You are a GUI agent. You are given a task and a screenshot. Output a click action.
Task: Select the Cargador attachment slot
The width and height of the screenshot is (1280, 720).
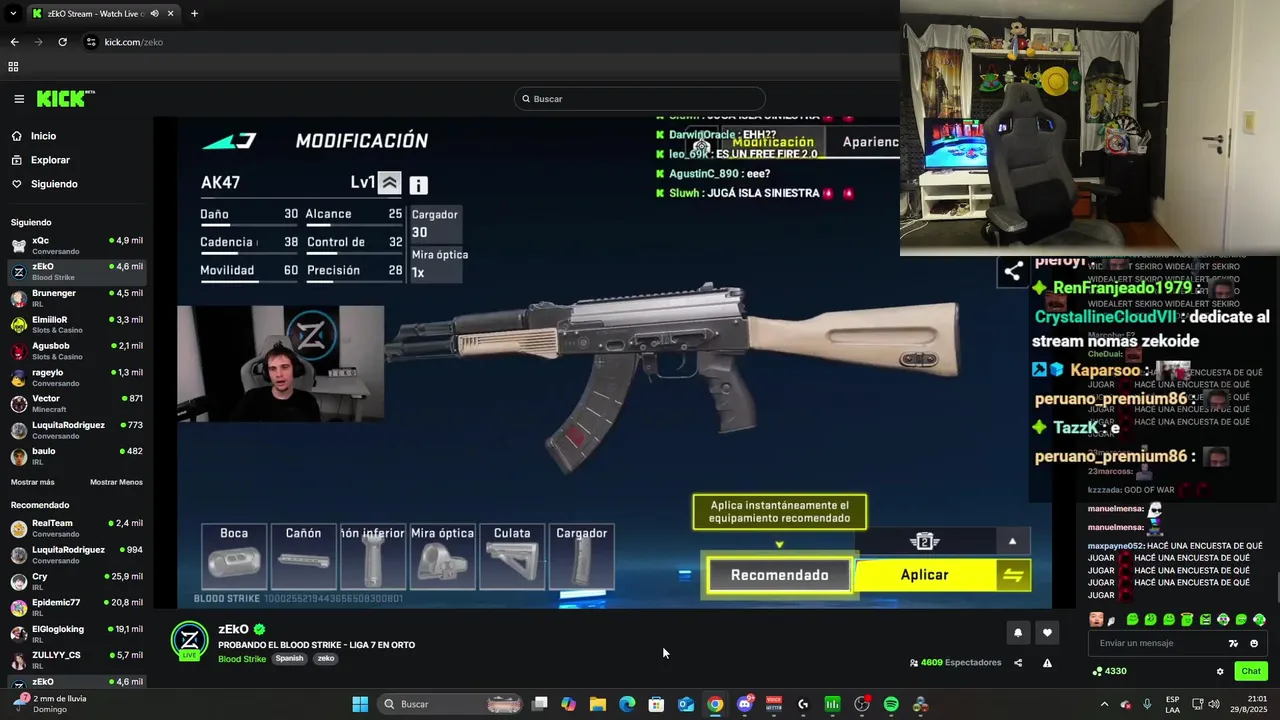tap(581, 557)
